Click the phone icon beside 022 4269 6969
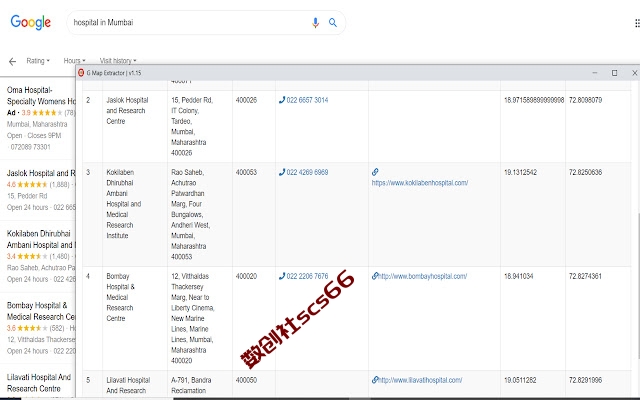640x400 pixels. tap(282, 172)
